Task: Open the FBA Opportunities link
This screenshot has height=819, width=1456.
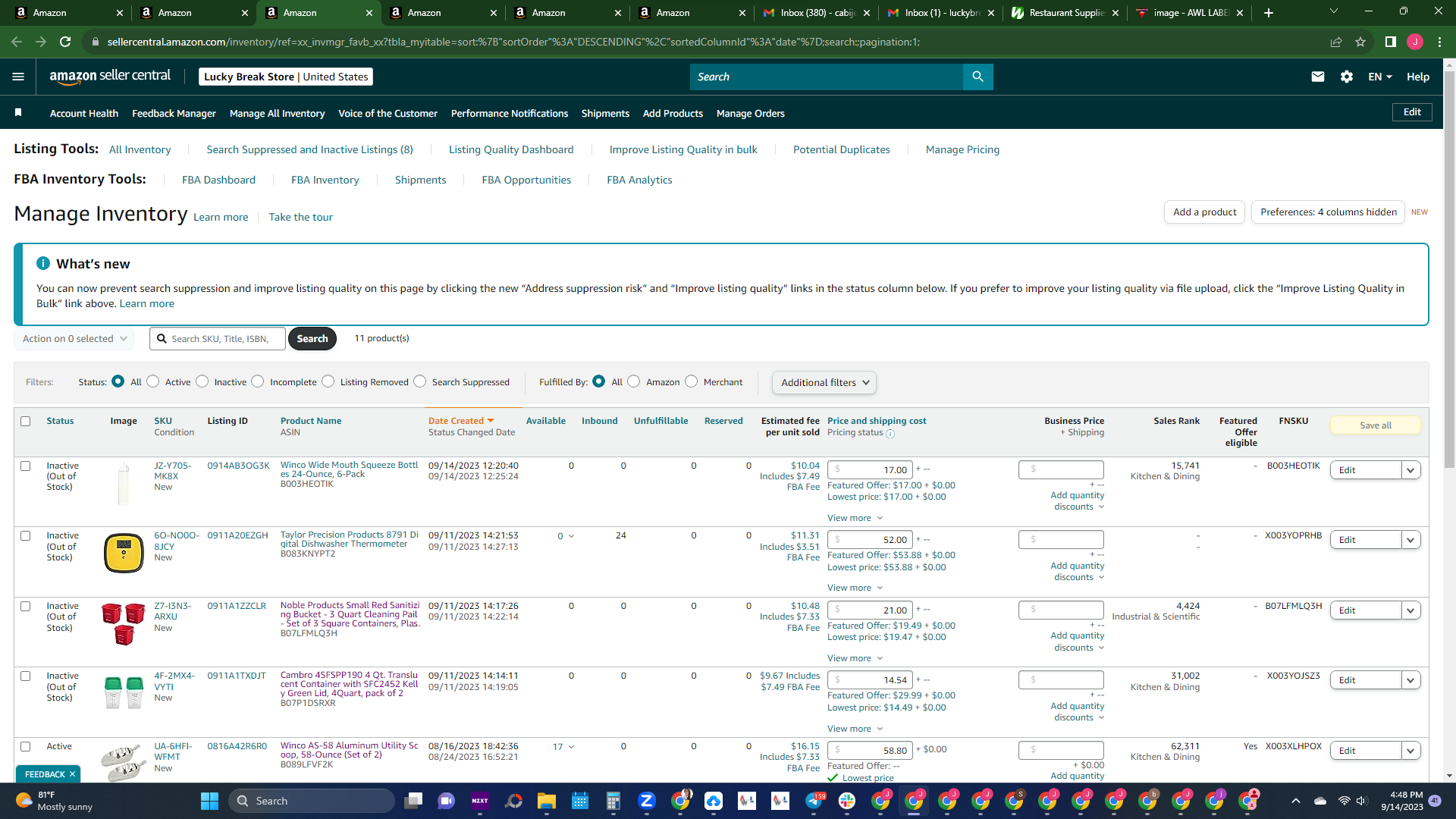Action: pos(526,180)
